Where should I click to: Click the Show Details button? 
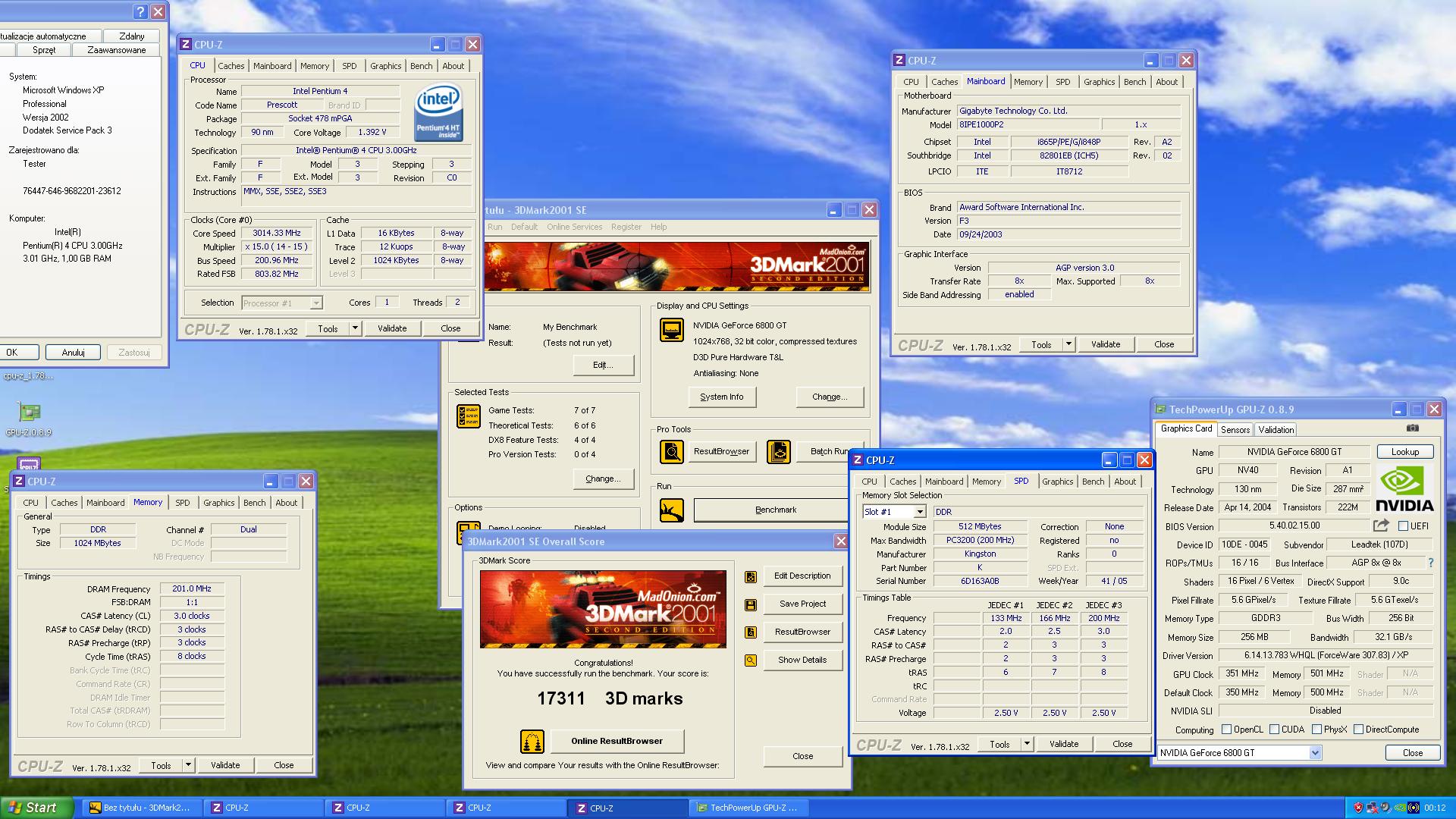pos(802,661)
